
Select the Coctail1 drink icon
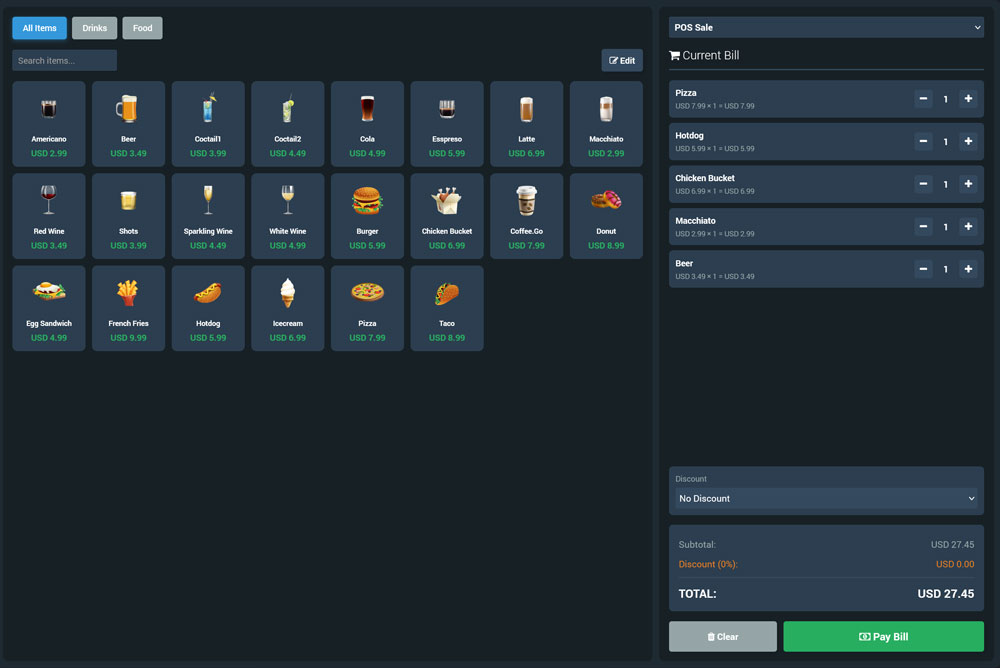[208, 108]
